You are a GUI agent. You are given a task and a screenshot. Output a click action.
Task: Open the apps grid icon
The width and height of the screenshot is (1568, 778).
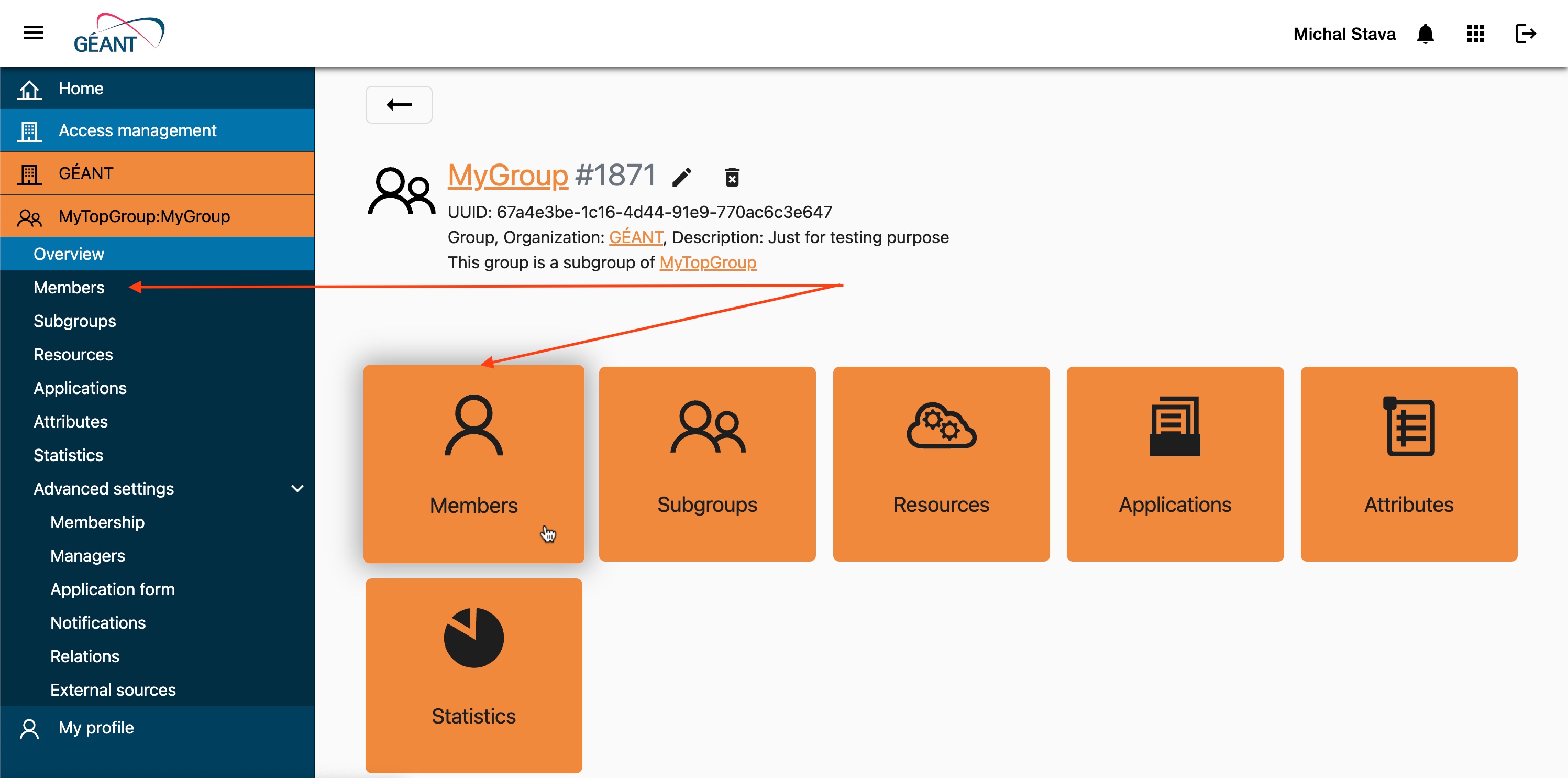pos(1475,34)
